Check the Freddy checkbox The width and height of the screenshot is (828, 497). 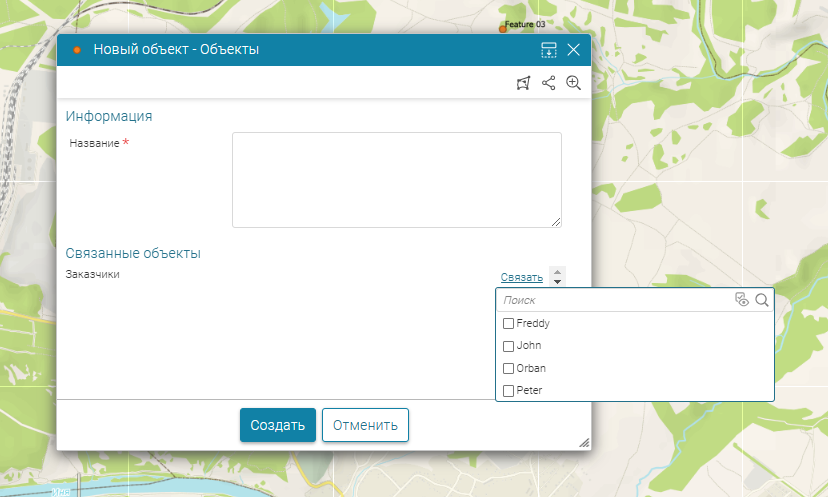tap(508, 324)
